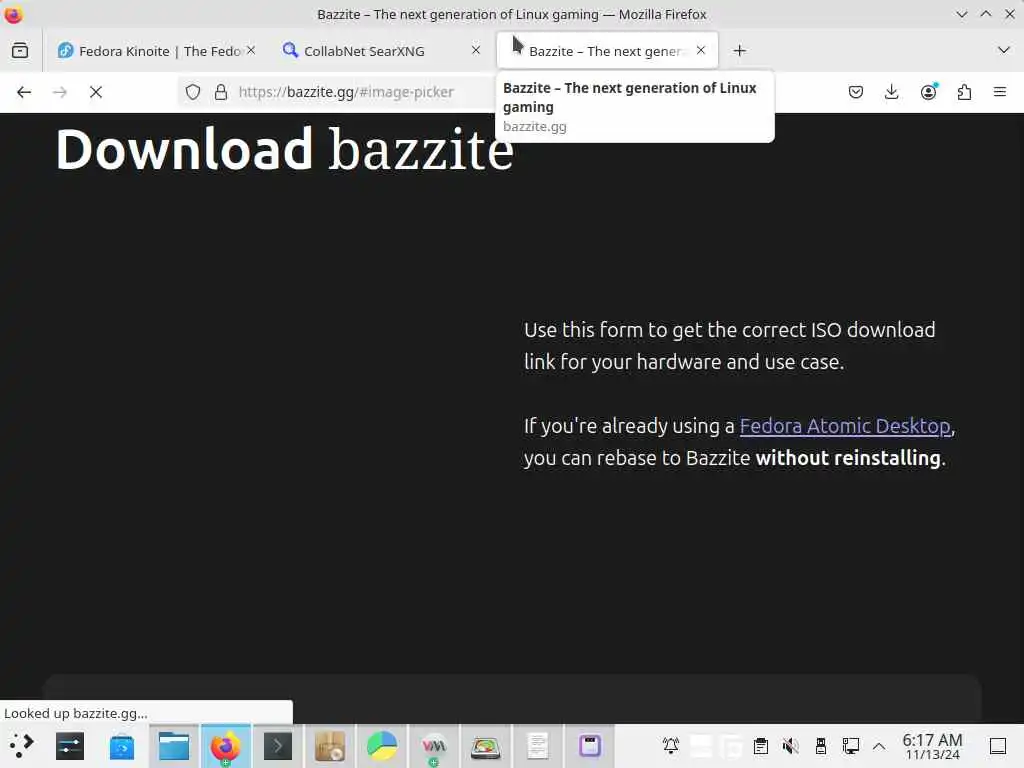1024x768 pixels.
Task: Open System Settings from the taskbar
Action: pos(70,746)
